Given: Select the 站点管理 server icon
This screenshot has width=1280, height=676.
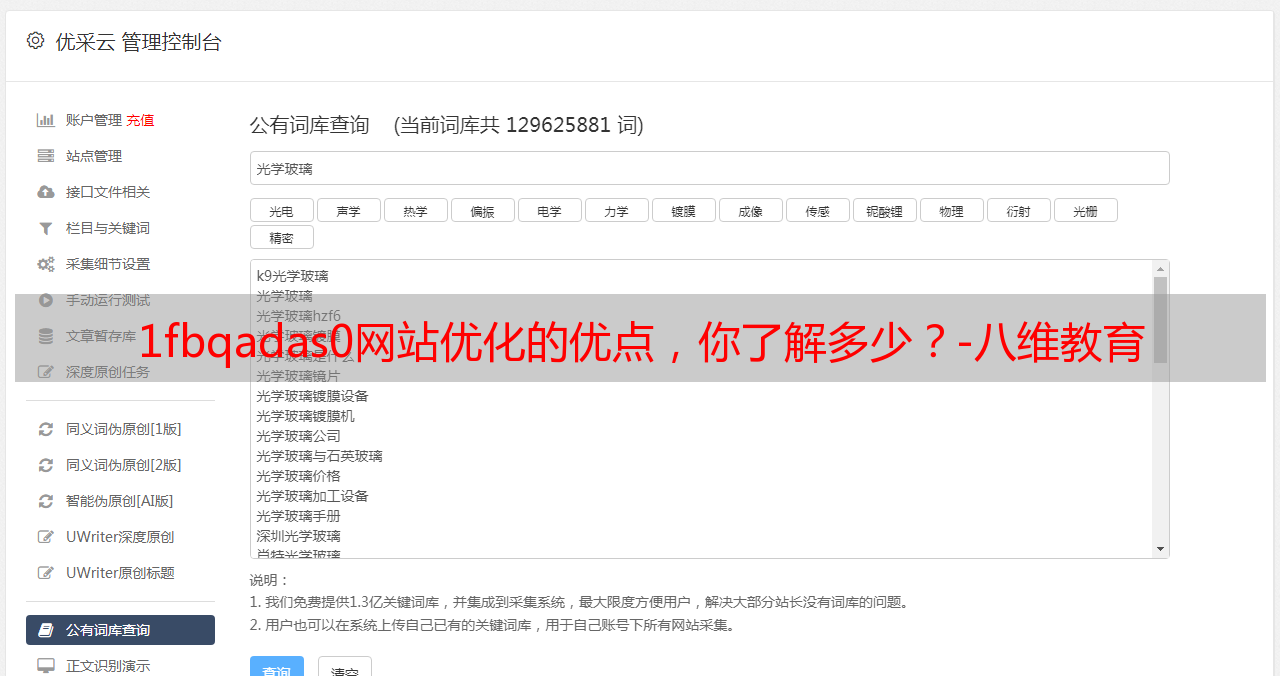Looking at the screenshot, I should point(46,156).
